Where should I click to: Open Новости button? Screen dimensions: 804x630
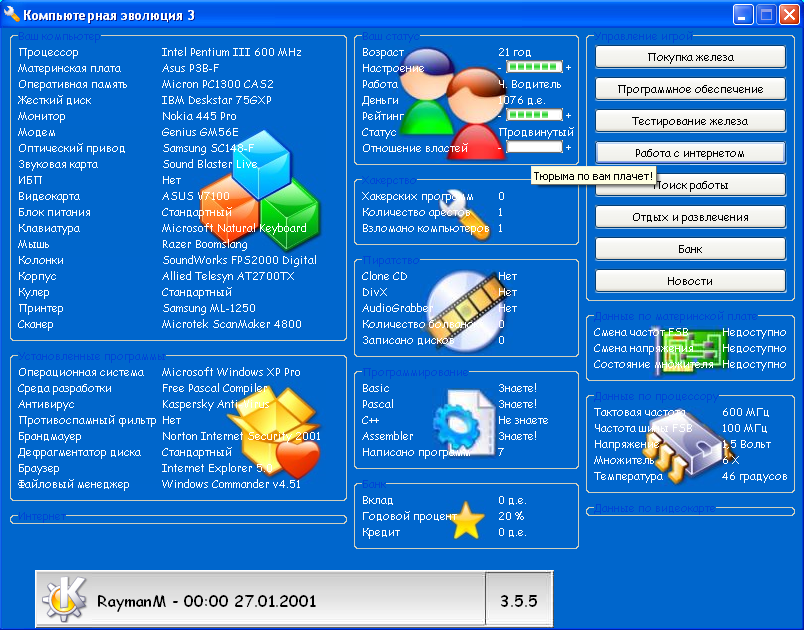[x=690, y=281]
